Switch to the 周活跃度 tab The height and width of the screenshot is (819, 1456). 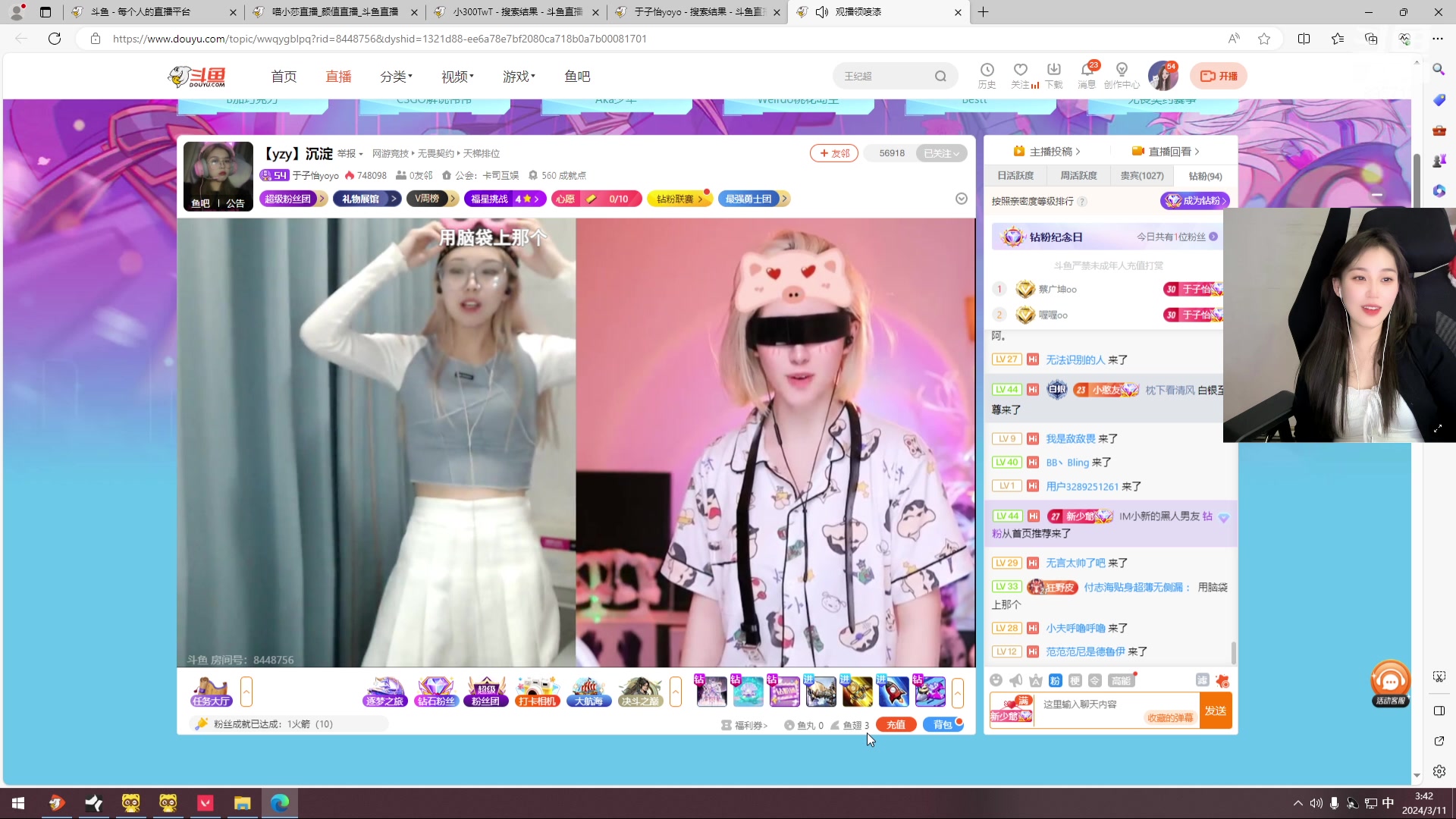pos(1078,176)
